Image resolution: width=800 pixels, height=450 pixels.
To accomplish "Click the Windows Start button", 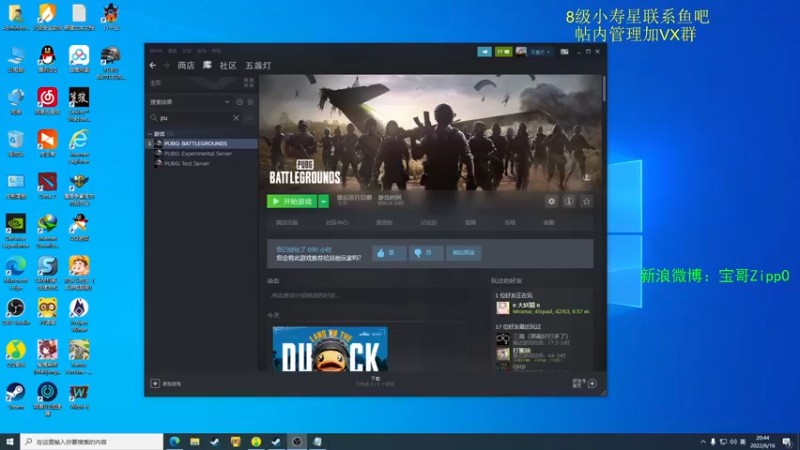I will (x=10, y=441).
